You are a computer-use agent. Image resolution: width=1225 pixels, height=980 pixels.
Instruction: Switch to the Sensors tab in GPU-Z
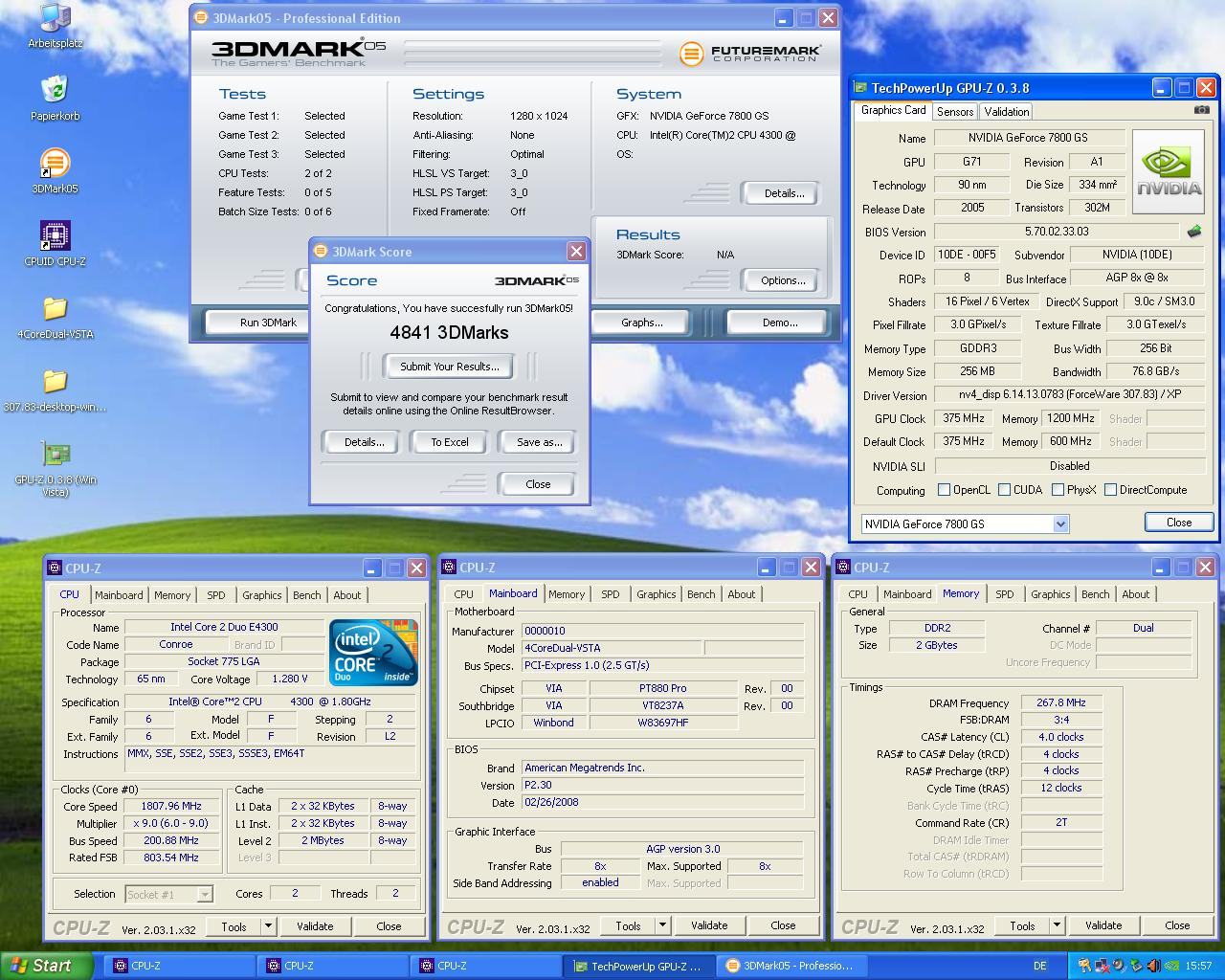coord(955,112)
